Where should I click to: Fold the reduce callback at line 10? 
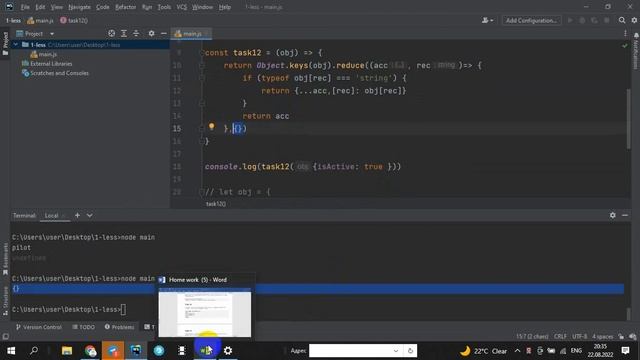click(x=202, y=65)
